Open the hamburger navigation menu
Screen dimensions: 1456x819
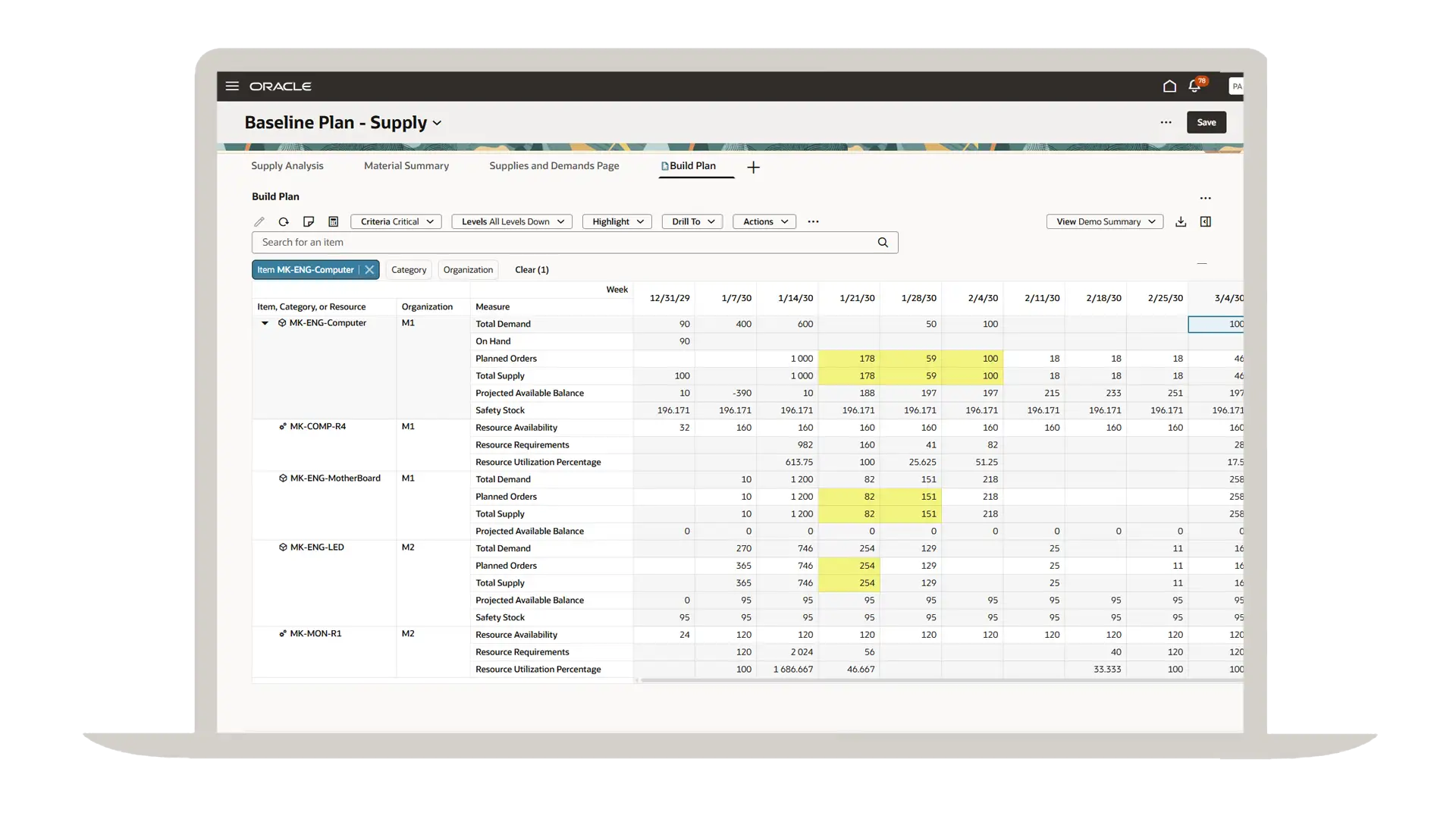[x=232, y=86]
